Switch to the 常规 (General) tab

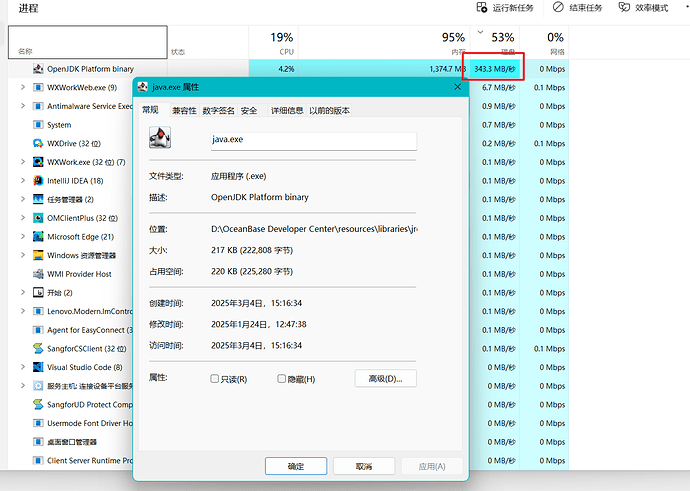click(x=150, y=110)
